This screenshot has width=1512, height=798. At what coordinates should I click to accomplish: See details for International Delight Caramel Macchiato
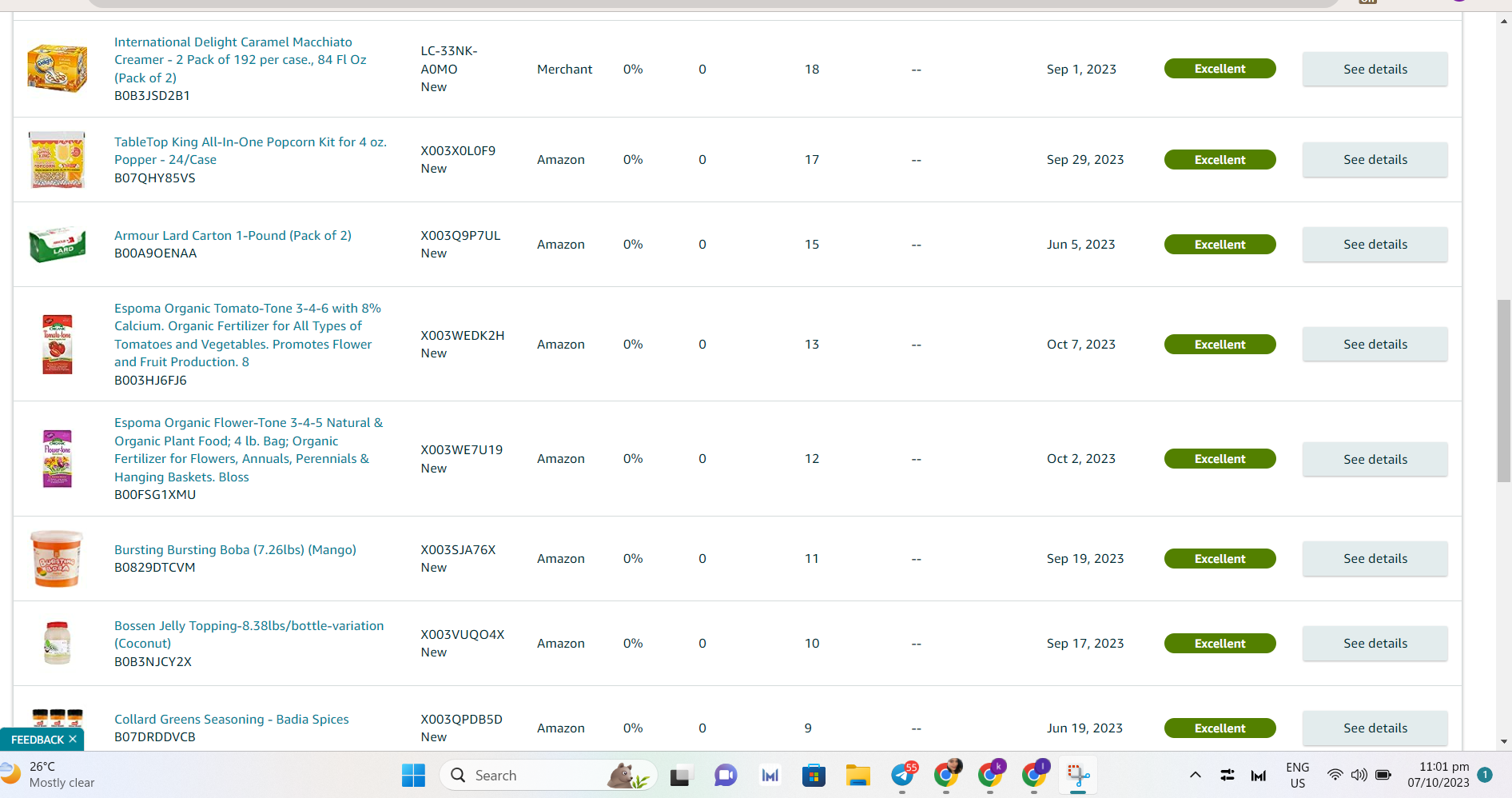click(1375, 70)
